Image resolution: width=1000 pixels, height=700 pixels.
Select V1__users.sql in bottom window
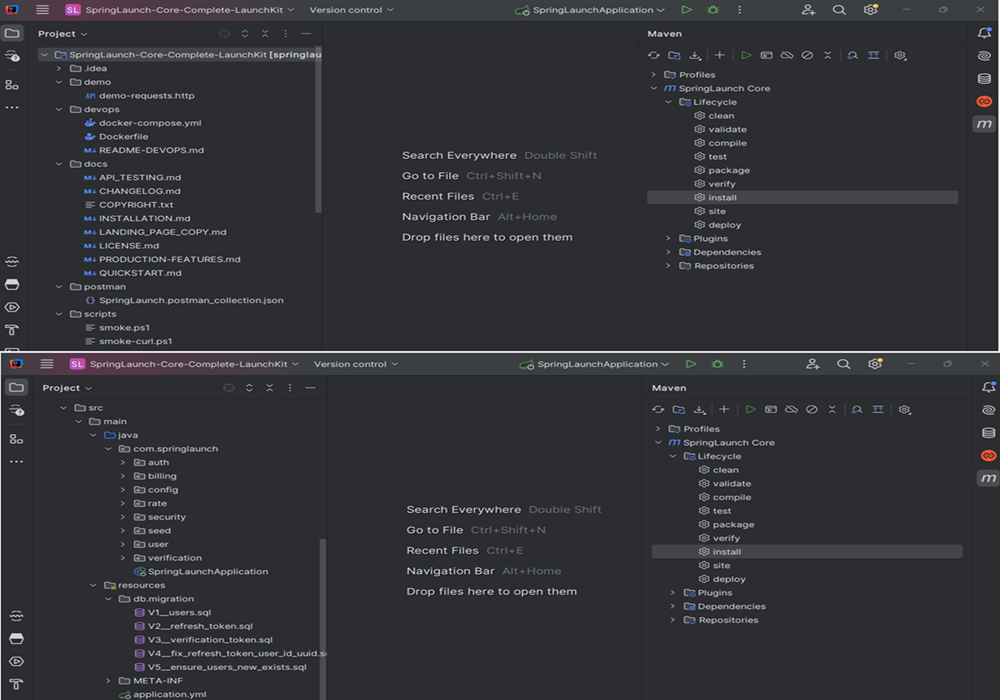(172, 613)
